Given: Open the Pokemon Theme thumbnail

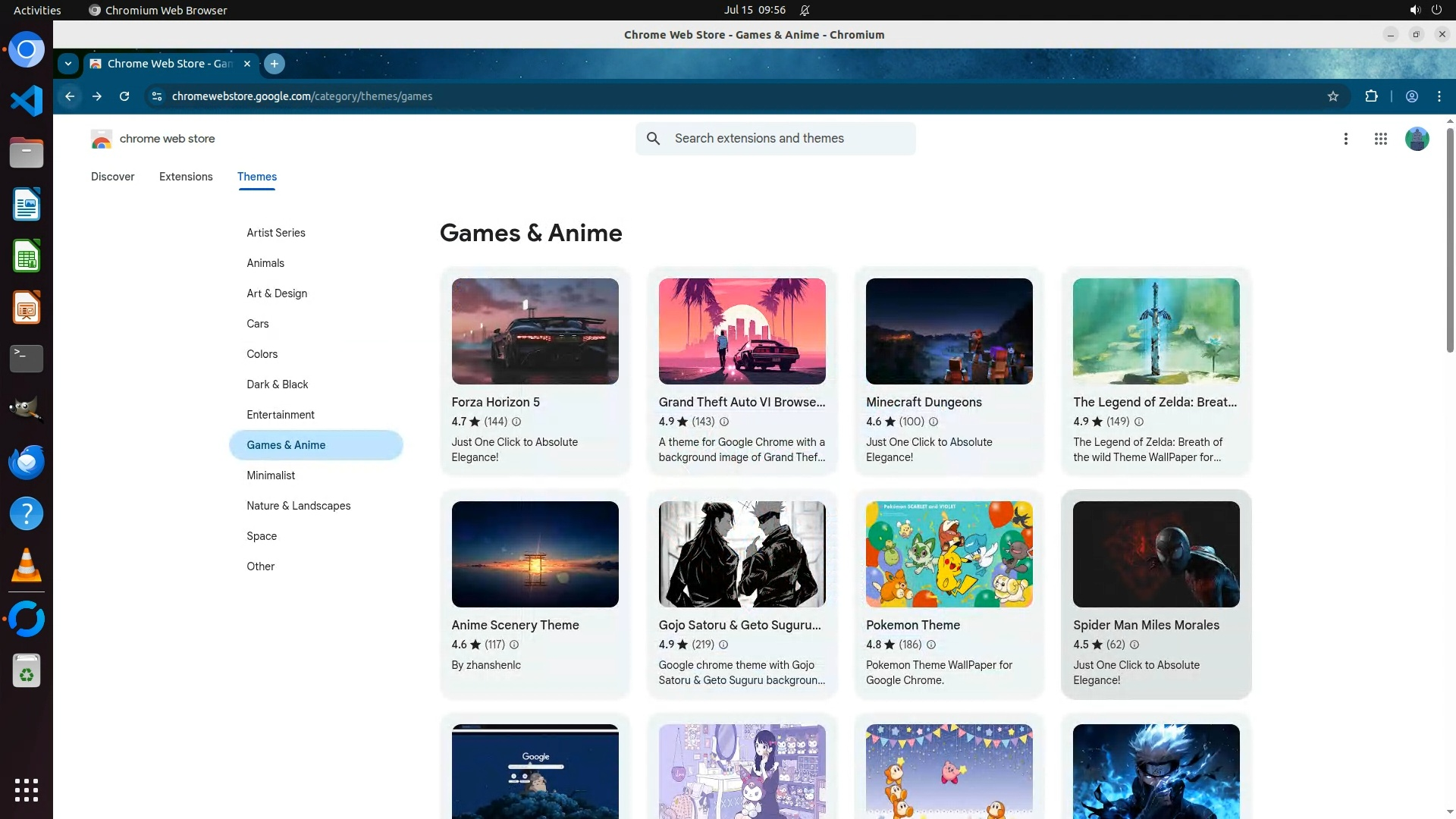Looking at the screenshot, I should (949, 554).
